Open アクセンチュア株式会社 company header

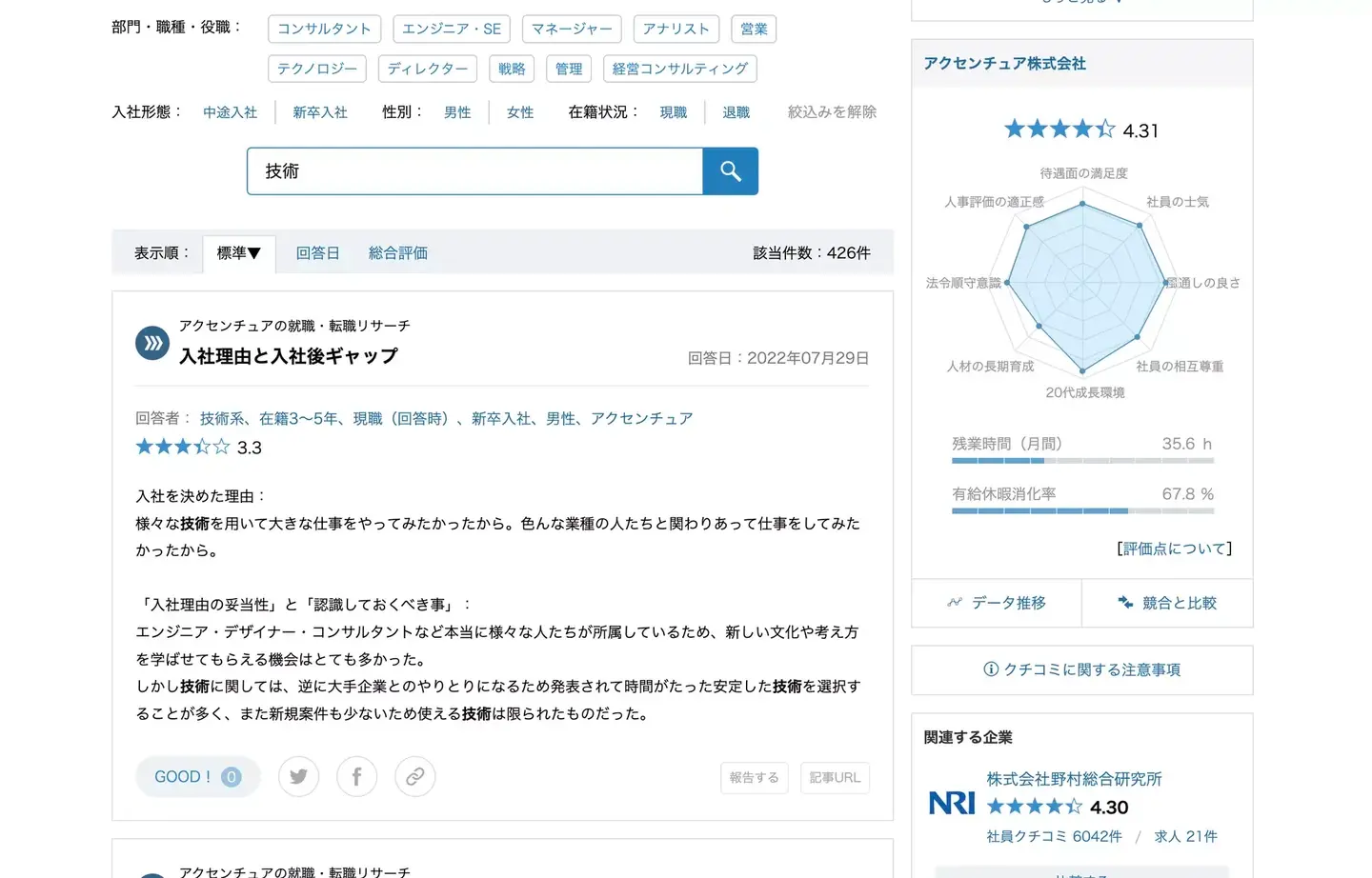click(x=1004, y=64)
